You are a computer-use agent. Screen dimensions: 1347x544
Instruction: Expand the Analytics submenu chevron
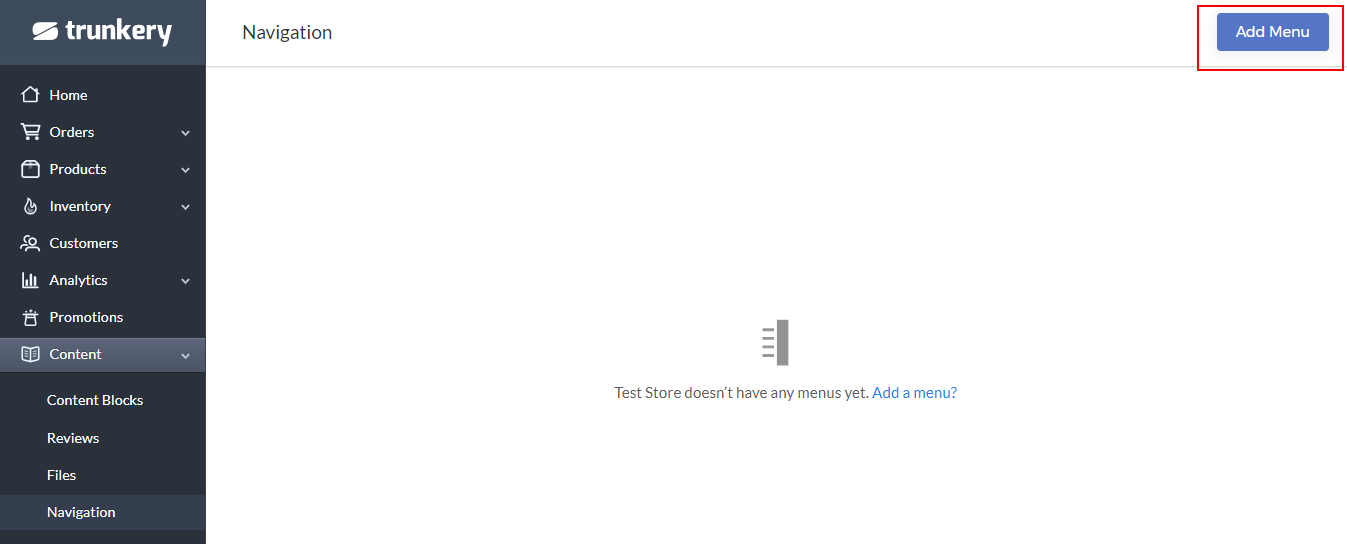pyautogui.click(x=185, y=281)
